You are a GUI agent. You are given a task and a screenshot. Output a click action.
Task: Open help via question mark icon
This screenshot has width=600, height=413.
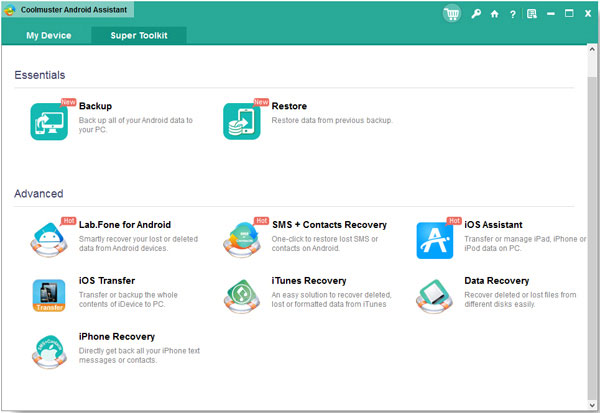[x=513, y=14]
